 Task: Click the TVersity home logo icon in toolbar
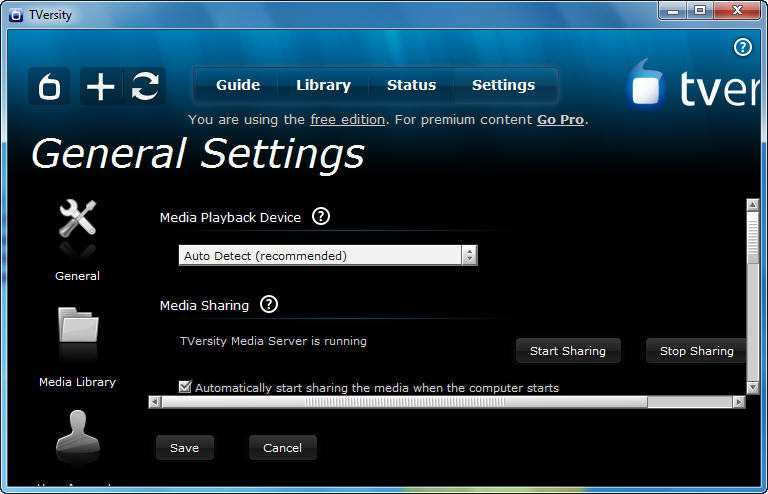[49, 86]
